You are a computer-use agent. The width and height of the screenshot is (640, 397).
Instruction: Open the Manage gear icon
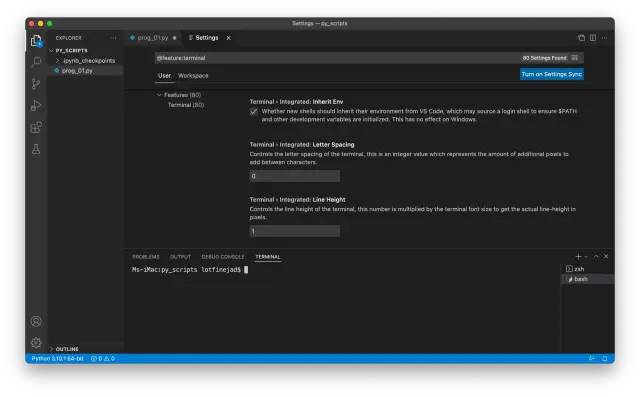click(36, 342)
